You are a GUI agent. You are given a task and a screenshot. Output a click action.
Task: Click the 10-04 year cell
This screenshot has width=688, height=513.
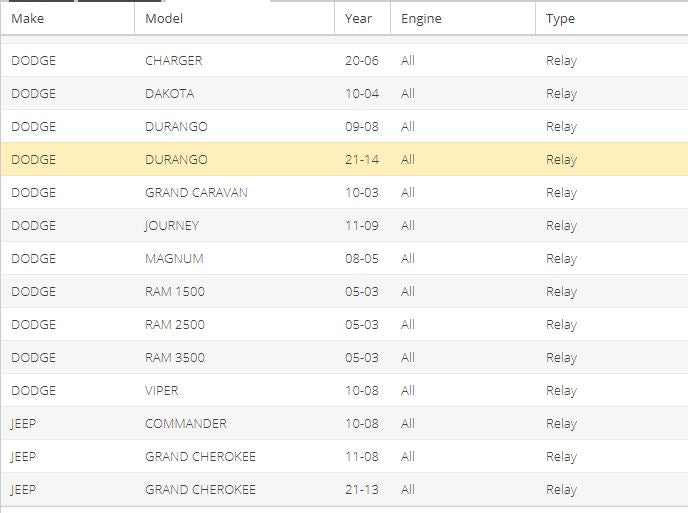pyautogui.click(x=362, y=93)
